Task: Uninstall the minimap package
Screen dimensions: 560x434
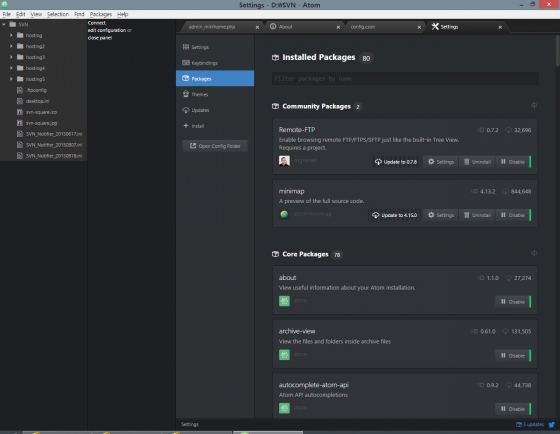Action: [x=477, y=215]
